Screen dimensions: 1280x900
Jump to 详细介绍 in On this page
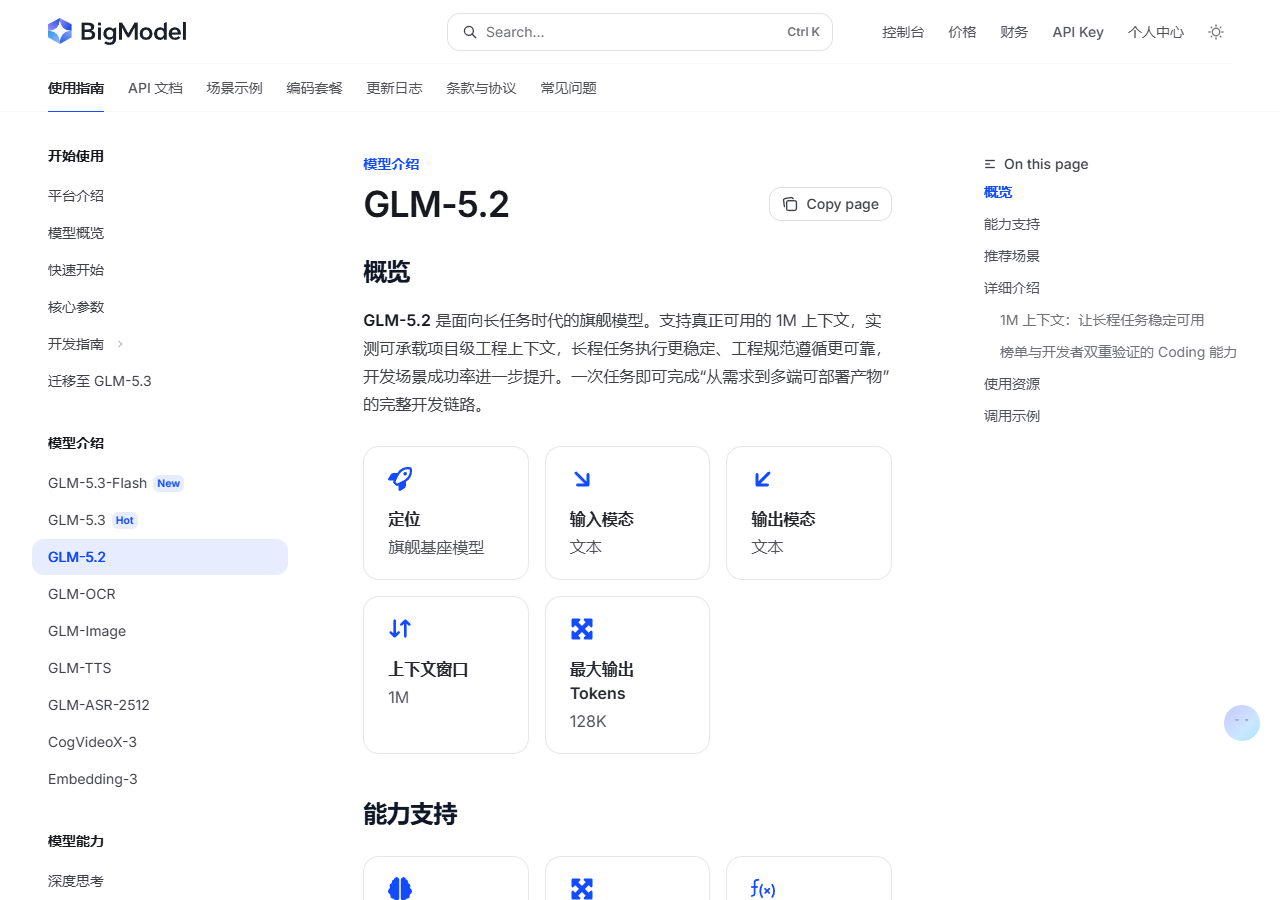click(x=1012, y=288)
